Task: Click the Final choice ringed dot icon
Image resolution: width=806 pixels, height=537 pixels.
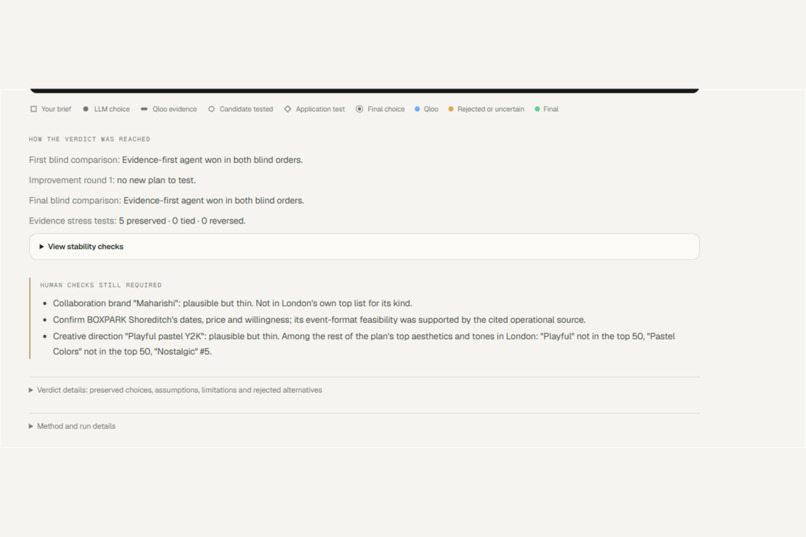Action: (359, 109)
